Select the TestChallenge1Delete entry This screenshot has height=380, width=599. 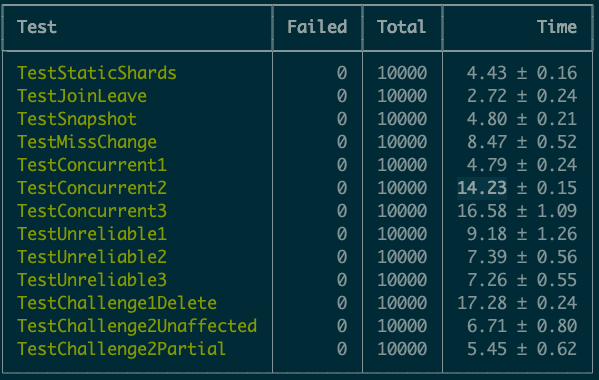click(x=117, y=303)
